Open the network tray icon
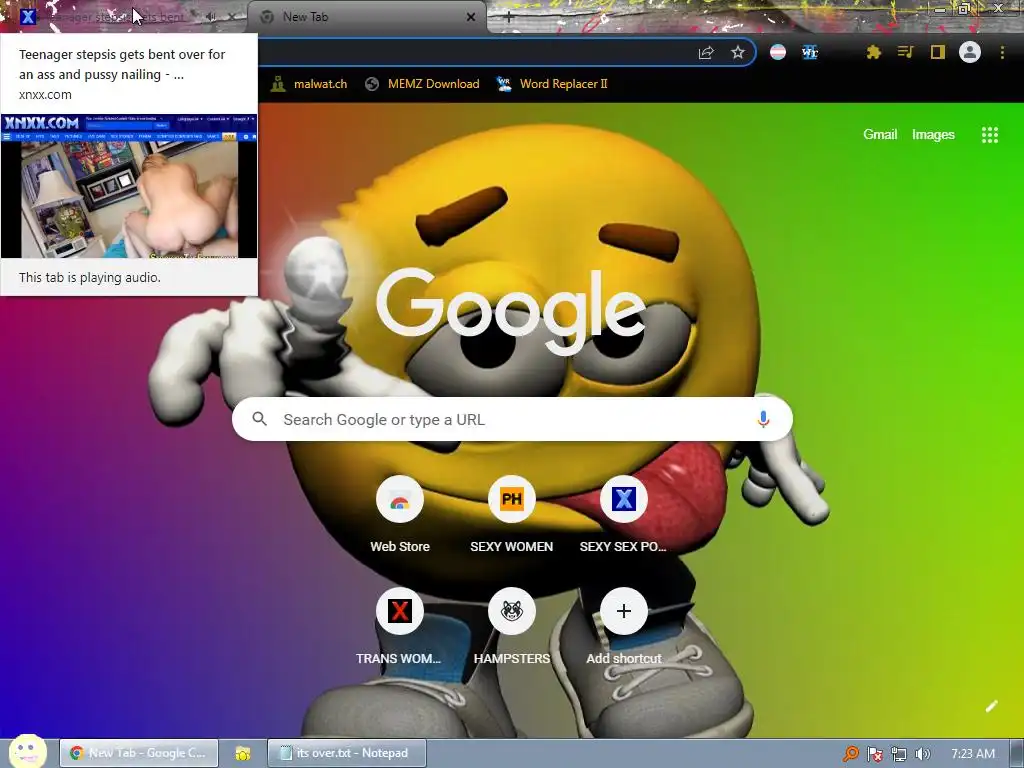The height and width of the screenshot is (768, 1024). [899, 754]
